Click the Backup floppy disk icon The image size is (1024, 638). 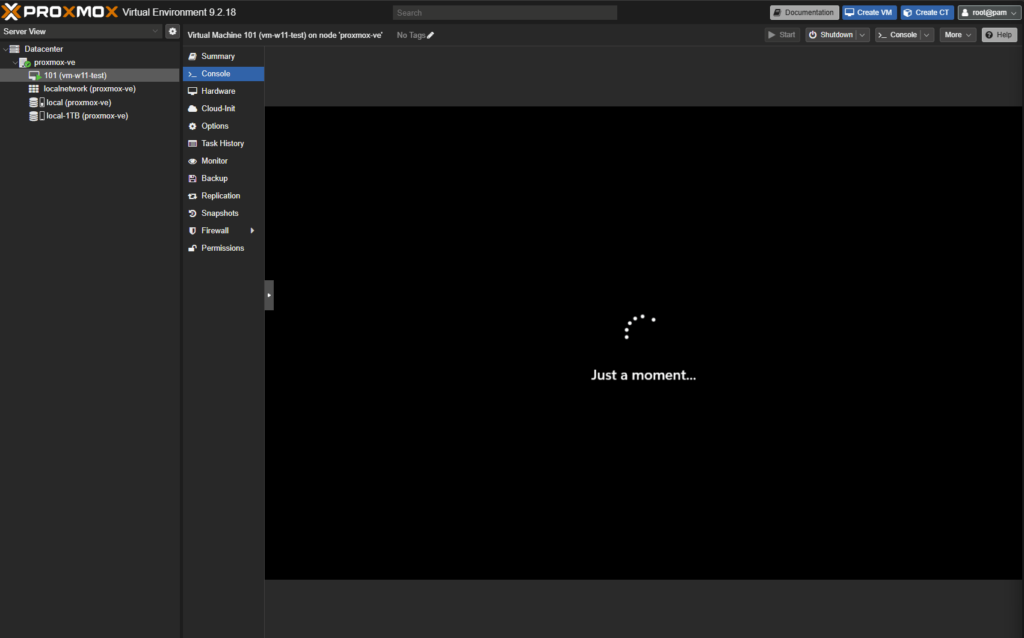click(x=193, y=178)
